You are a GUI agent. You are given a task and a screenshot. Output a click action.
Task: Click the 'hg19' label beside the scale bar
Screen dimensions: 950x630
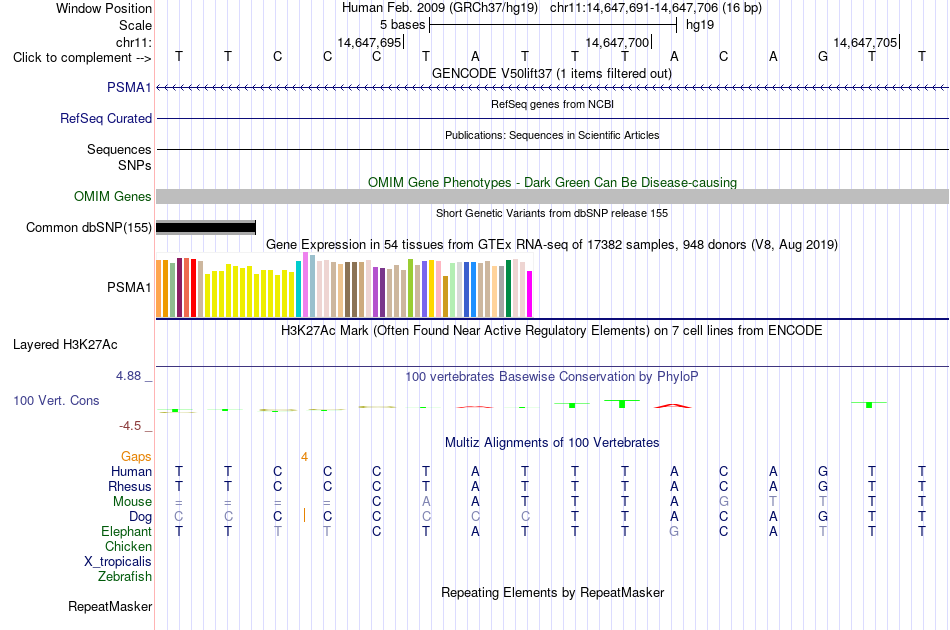coord(700,25)
